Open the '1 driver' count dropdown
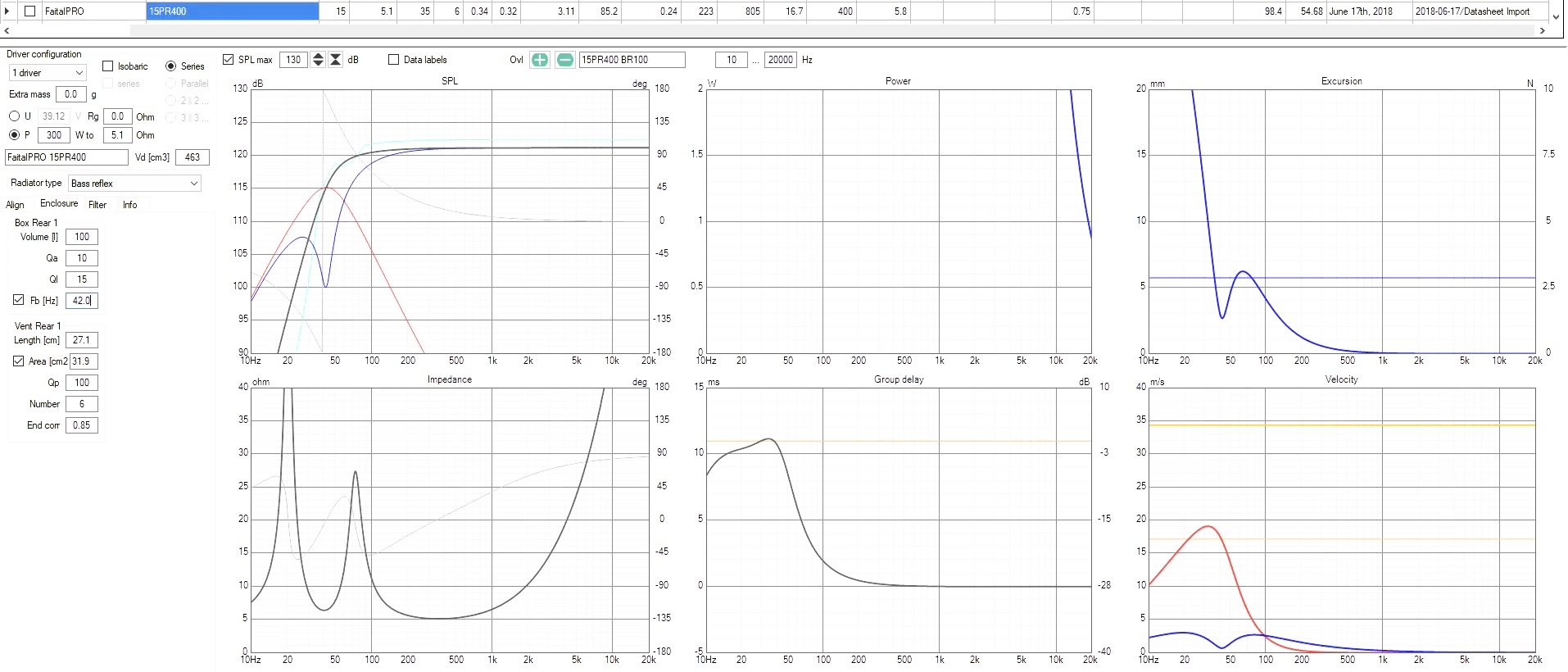This screenshot has width=1568, height=672. tap(48, 73)
